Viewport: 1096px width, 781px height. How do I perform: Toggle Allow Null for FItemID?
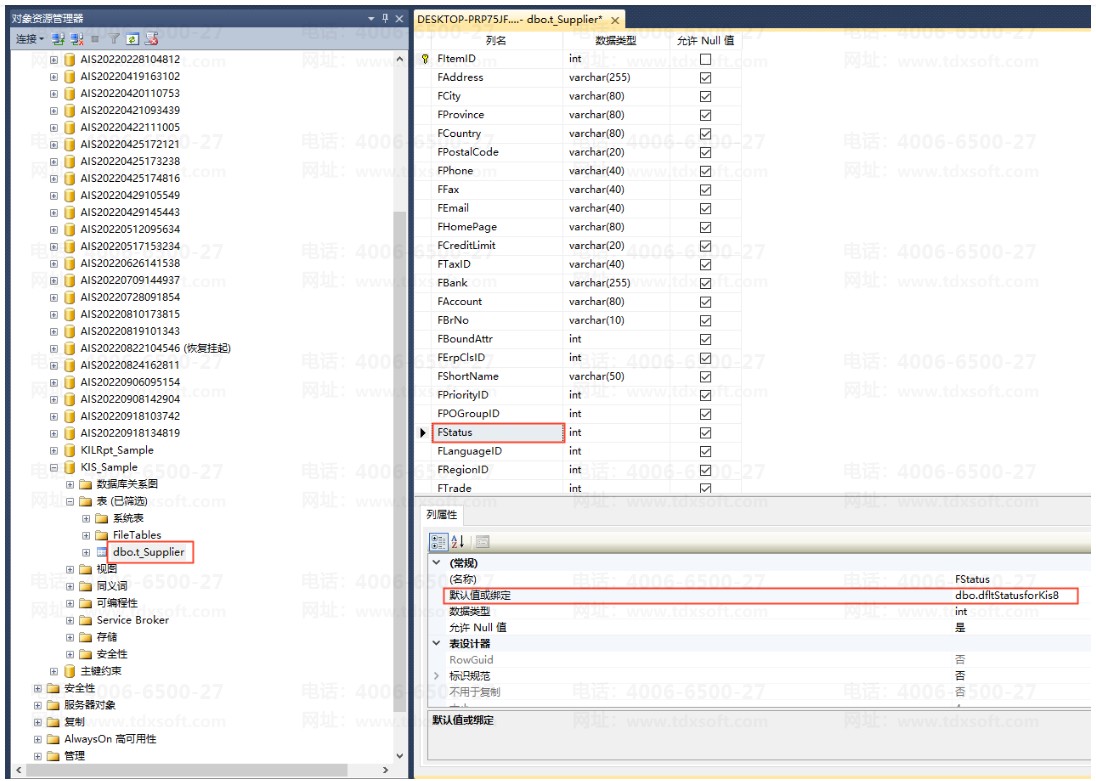click(705, 59)
